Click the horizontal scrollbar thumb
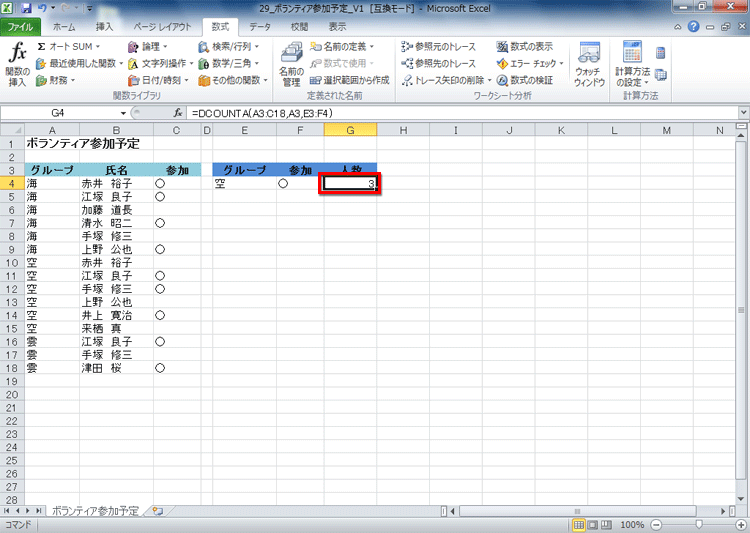Viewport: 750px width, 533px height. [x=577, y=511]
